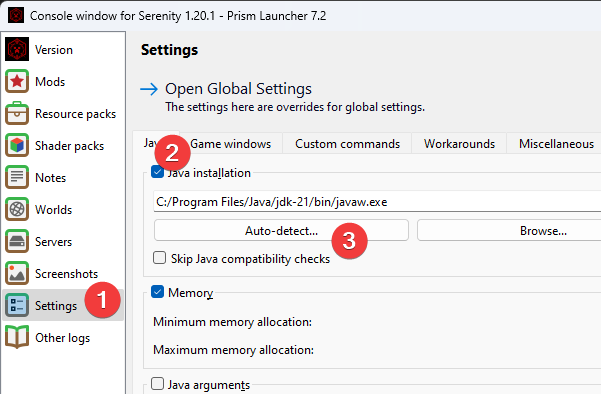
Task: Select the Java tab
Action: (150, 143)
